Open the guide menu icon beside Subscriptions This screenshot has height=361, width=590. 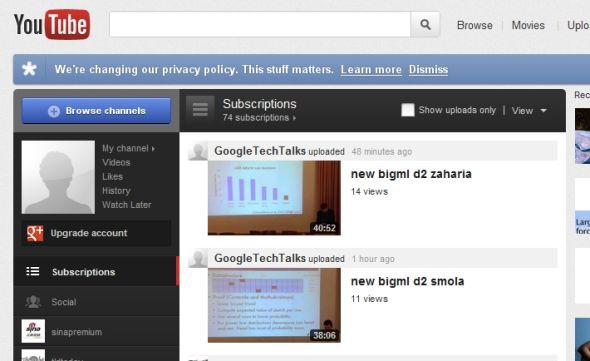pyautogui.click(x=200, y=110)
